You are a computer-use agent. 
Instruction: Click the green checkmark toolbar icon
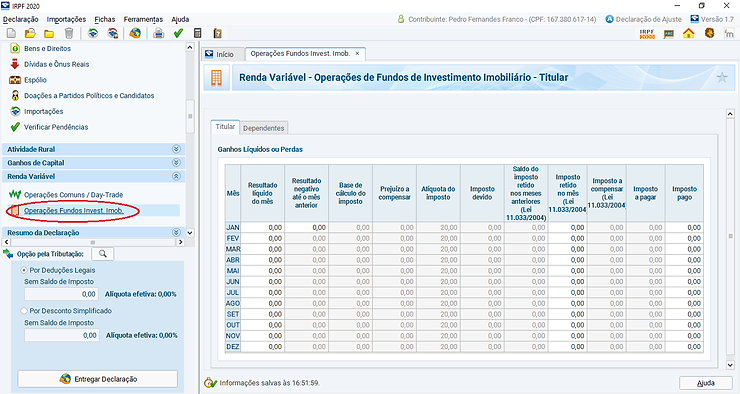178,34
